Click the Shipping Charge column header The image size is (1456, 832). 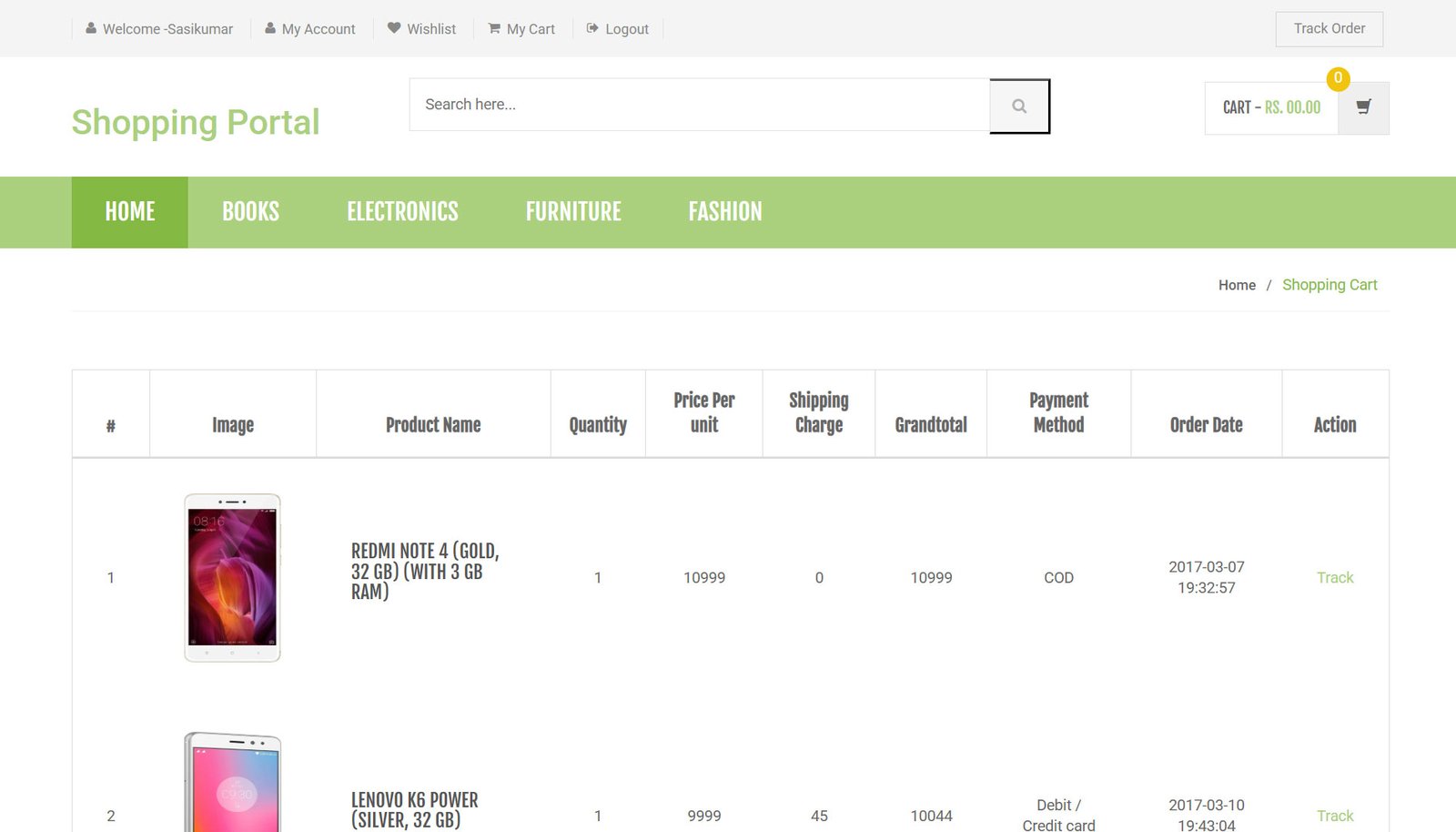pyautogui.click(x=819, y=412)
